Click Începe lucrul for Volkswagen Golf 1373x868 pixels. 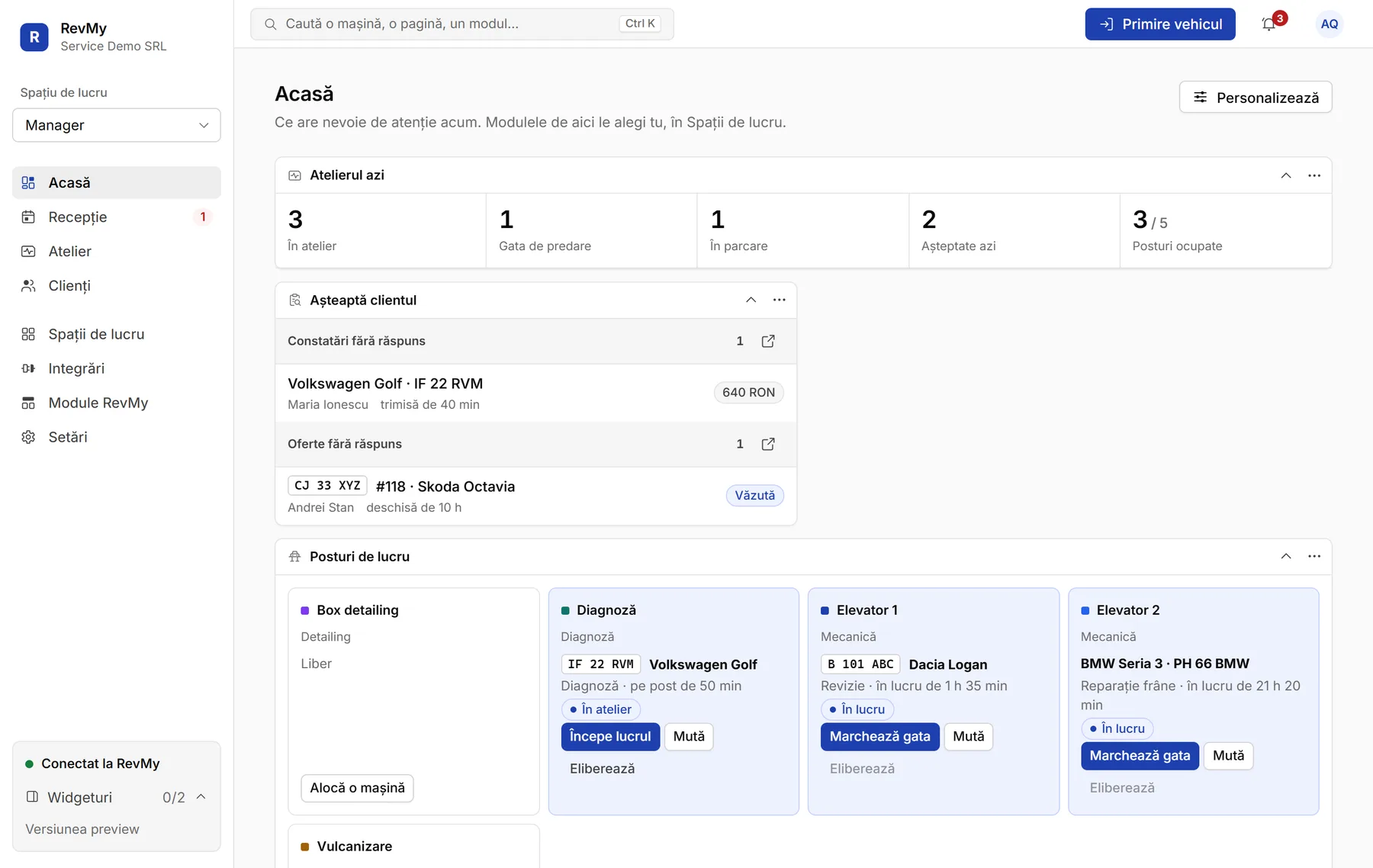click(610, 737)
